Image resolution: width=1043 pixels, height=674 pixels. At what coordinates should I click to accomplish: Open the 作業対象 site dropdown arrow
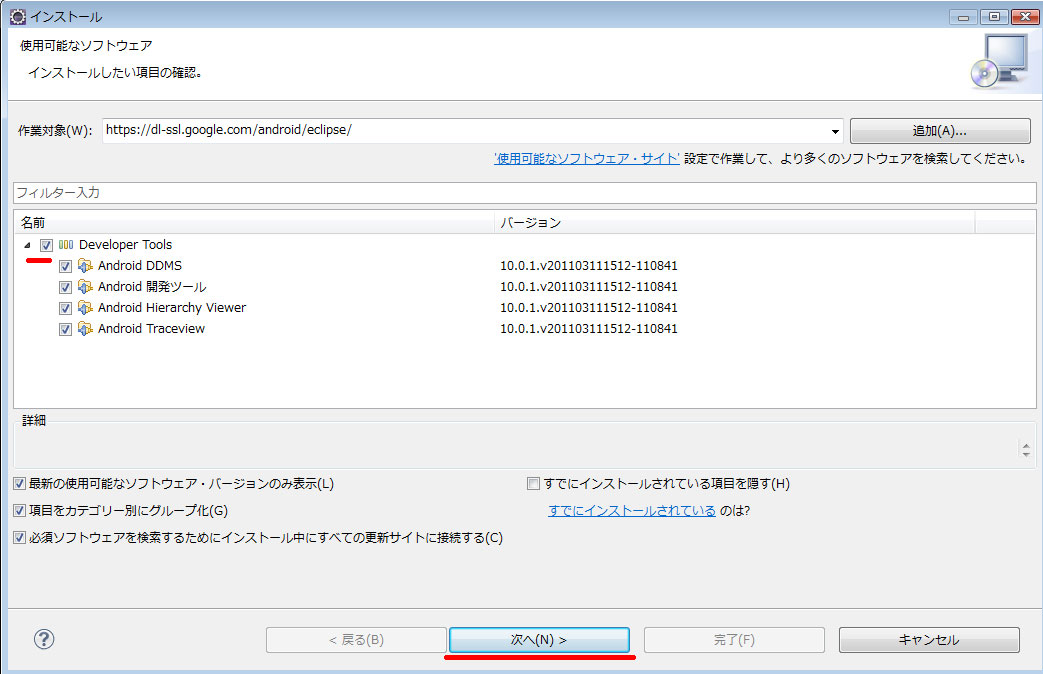point(835,131)
